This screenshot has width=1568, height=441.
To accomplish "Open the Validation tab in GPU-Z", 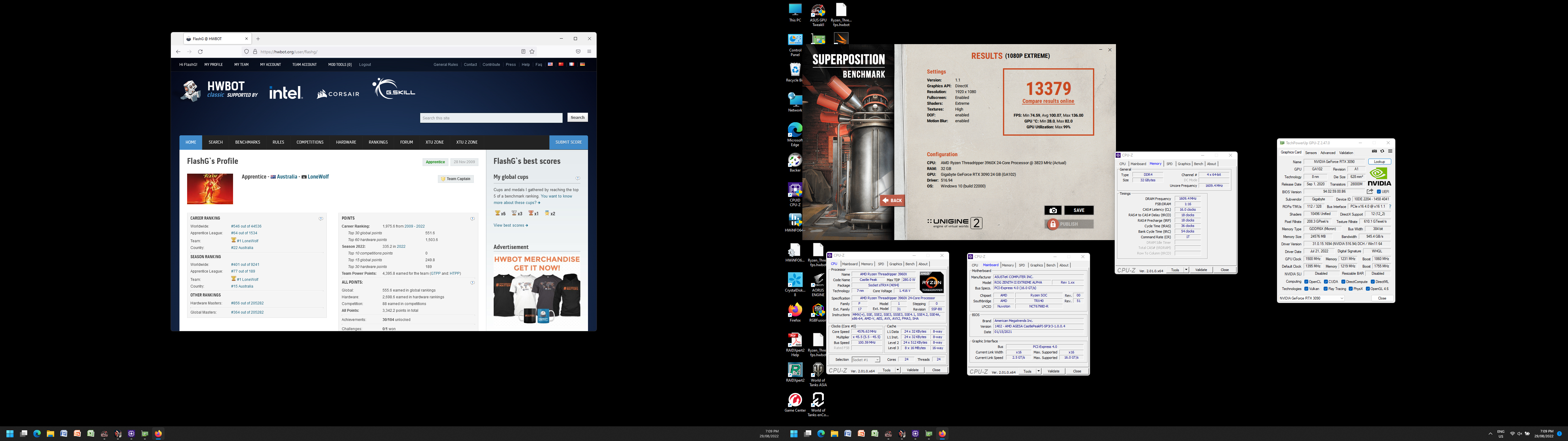I will 1347,153.
